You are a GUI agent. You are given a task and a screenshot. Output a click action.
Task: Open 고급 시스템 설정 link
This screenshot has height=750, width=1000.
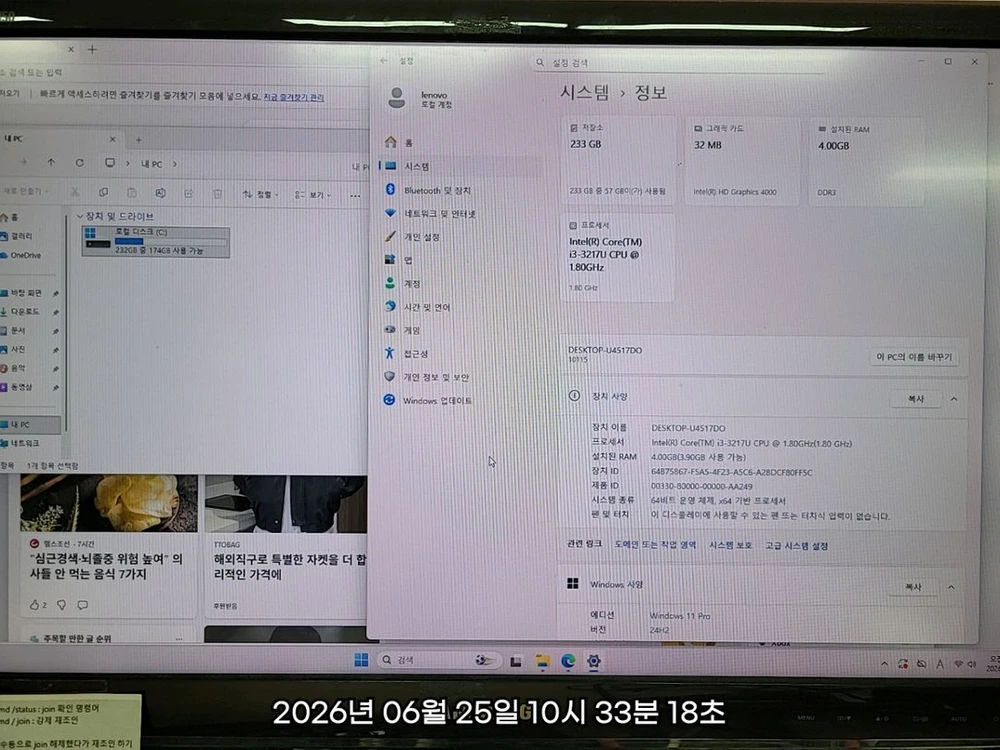[x=797, y=546]
